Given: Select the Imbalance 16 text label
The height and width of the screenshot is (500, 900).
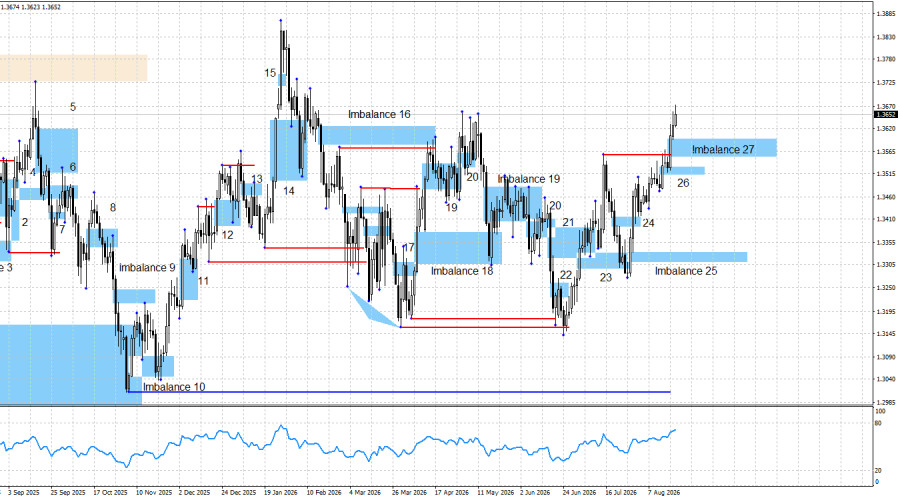Looking at the screenshot, I should pos(379,114).
